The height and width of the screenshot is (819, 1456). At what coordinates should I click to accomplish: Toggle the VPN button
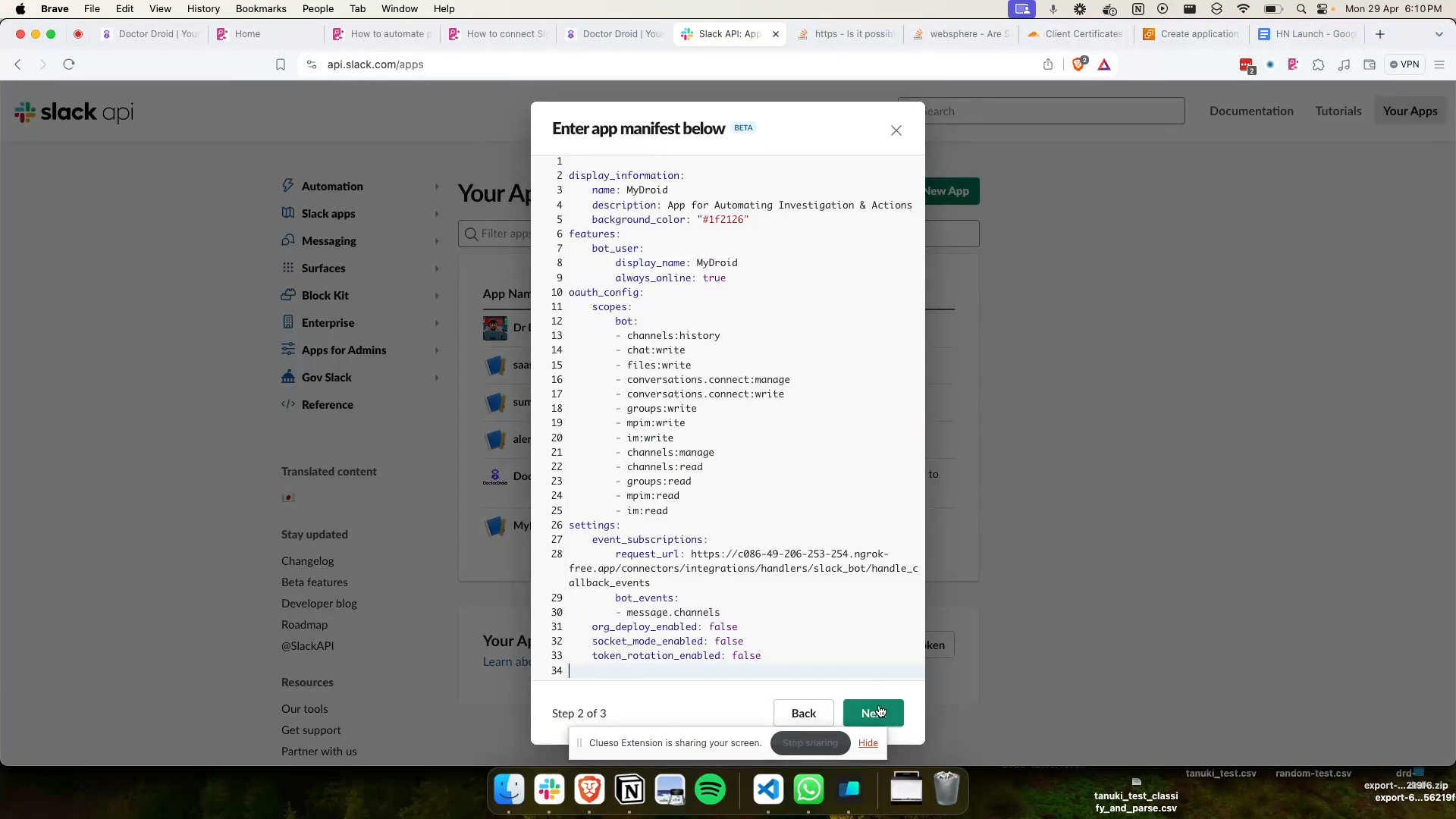(x=1404, y=64)
